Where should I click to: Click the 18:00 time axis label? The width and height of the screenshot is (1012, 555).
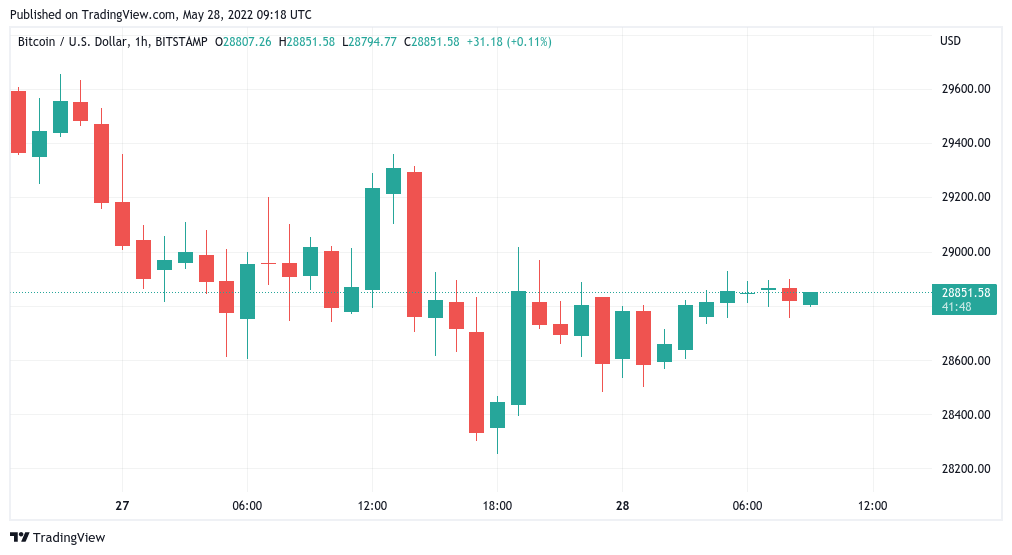click(x=497, y=506)
